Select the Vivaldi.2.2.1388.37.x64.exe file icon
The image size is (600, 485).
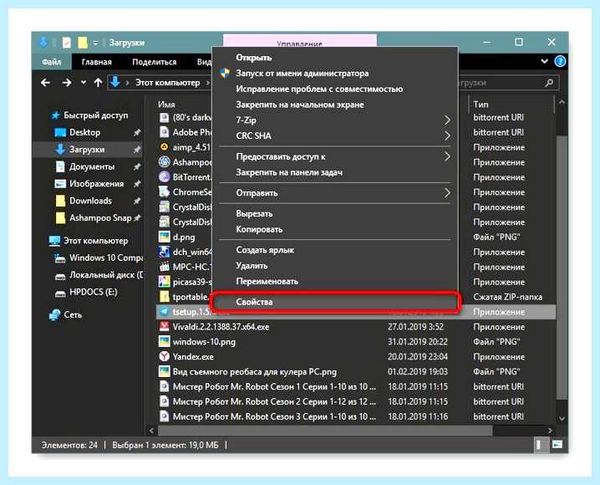tap(164, 327)
